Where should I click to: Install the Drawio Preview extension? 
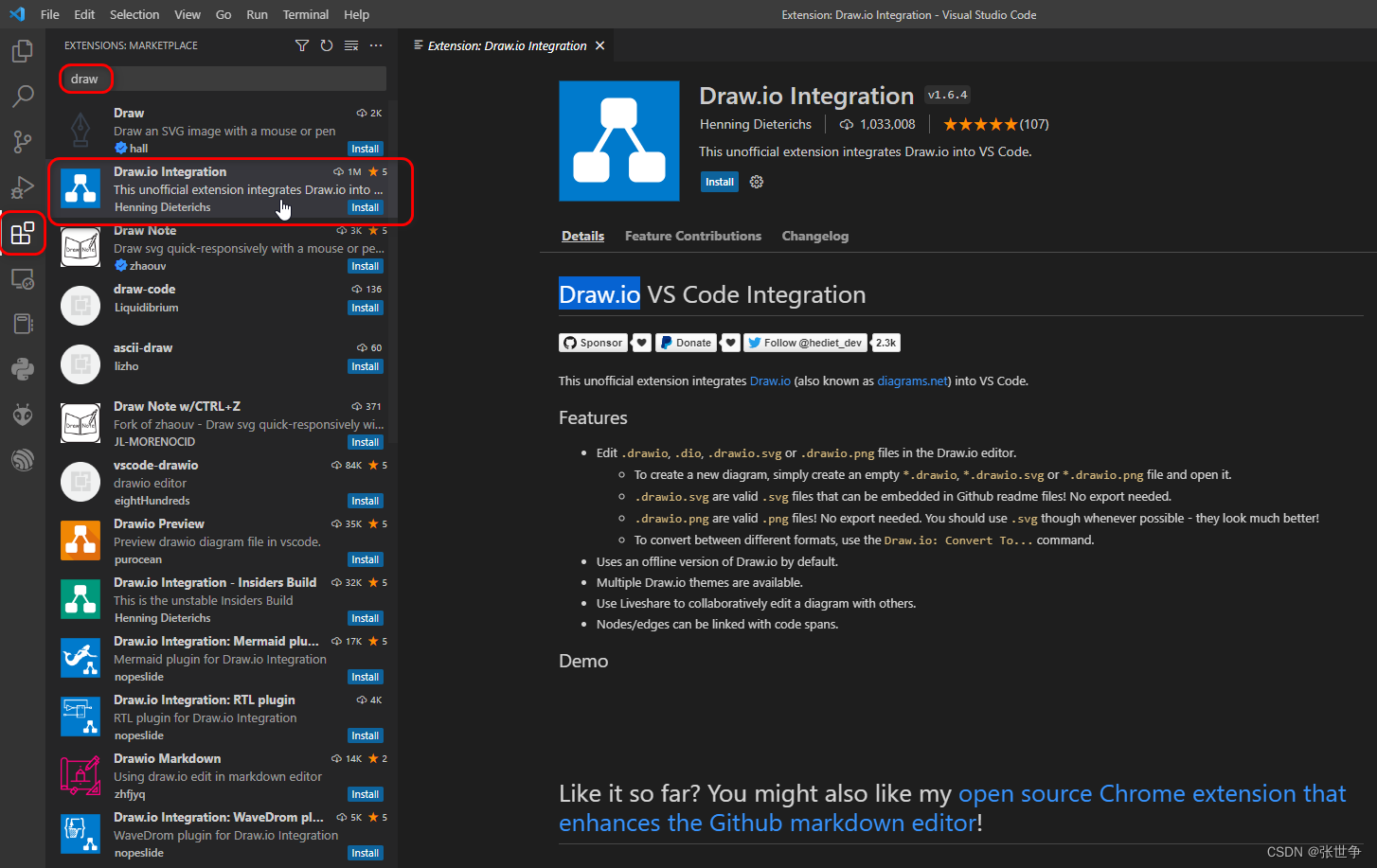pos(366,559)
